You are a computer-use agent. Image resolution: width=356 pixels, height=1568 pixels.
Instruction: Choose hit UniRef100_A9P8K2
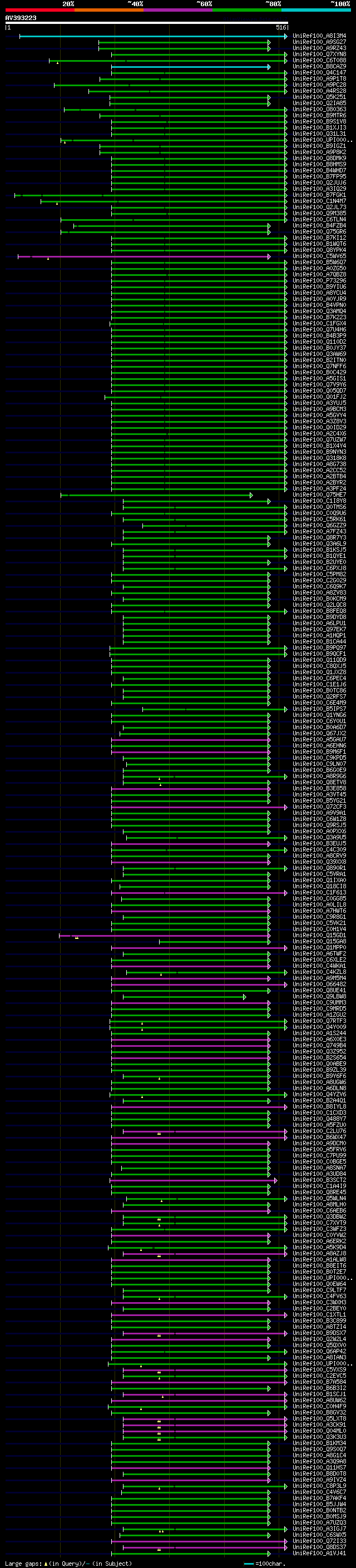pyautogui.click(x=319, y=152)
